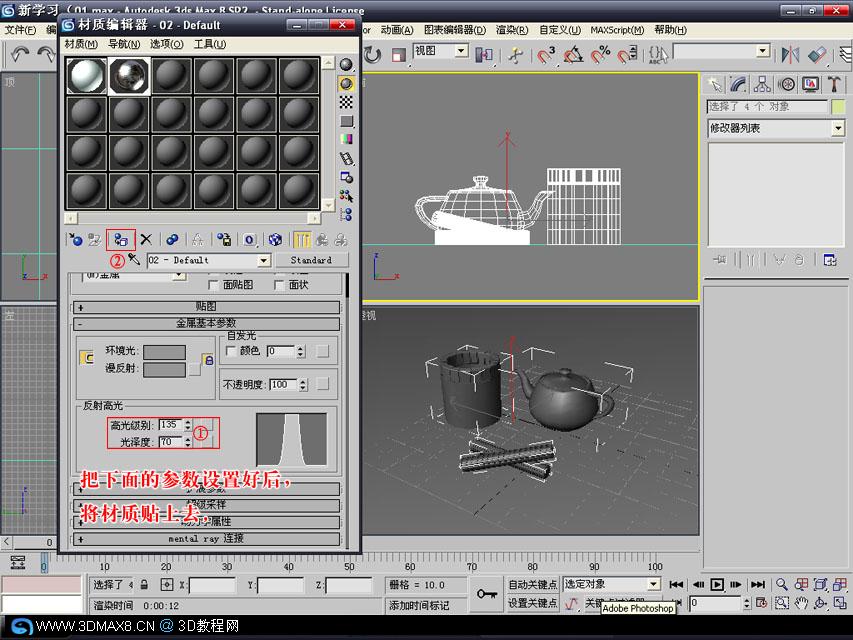
Task: Click the Zoom viewport navigation icon
Action: (782, 584)
